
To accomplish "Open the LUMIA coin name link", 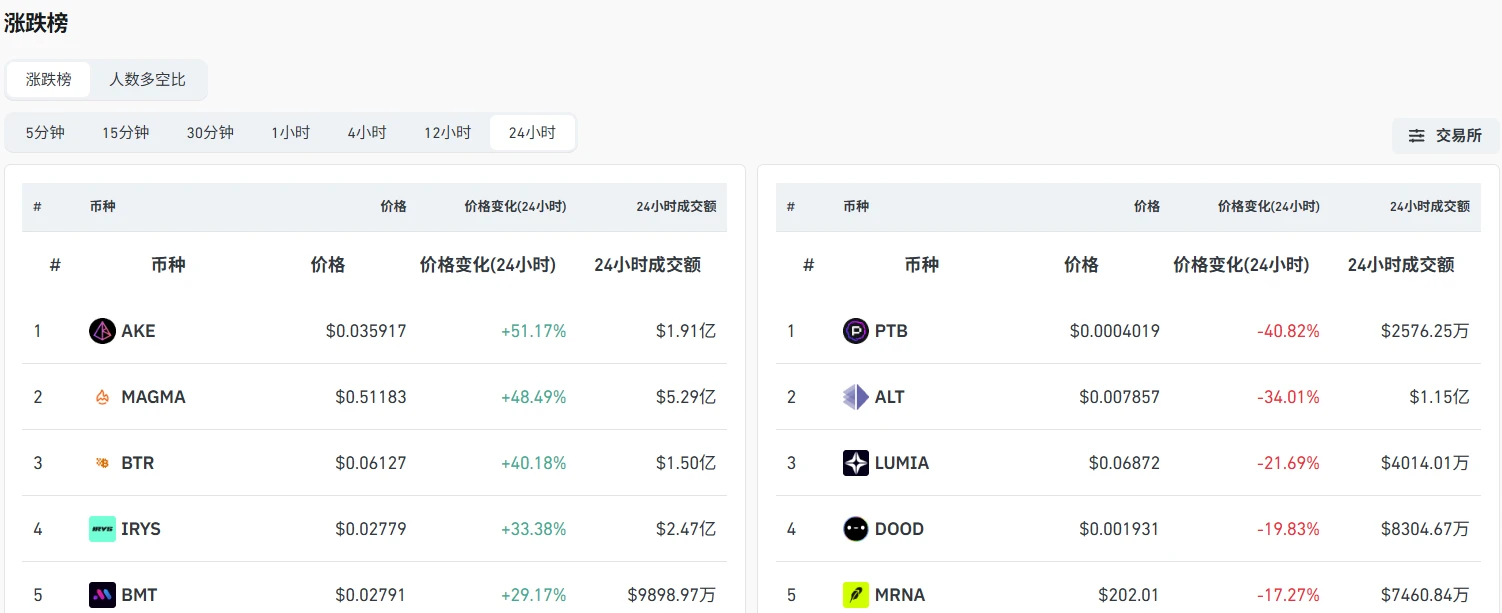I will 902,463.
